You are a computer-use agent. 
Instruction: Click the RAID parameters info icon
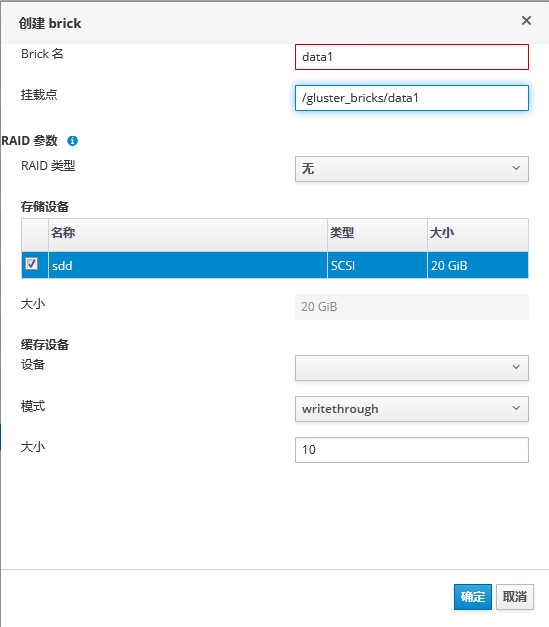click(72, 141)
